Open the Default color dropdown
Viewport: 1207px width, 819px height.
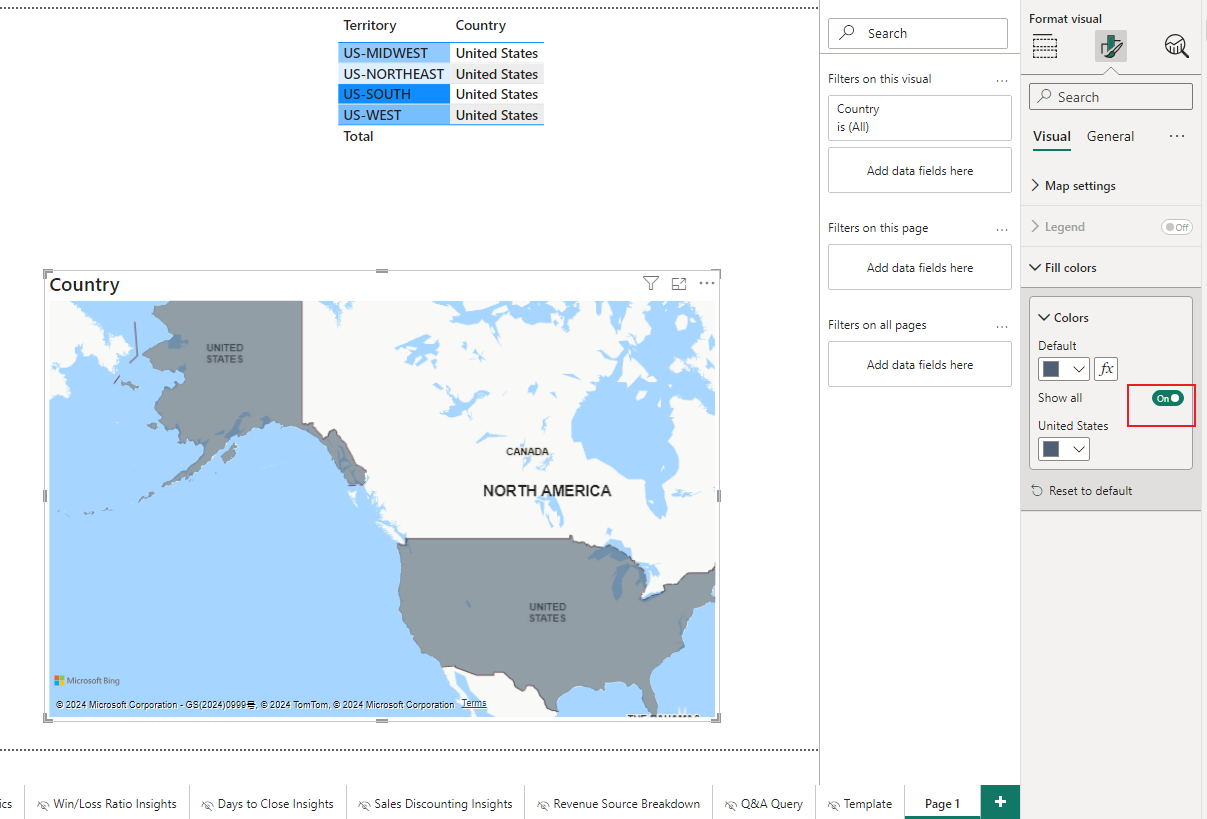coord(1079,369)
